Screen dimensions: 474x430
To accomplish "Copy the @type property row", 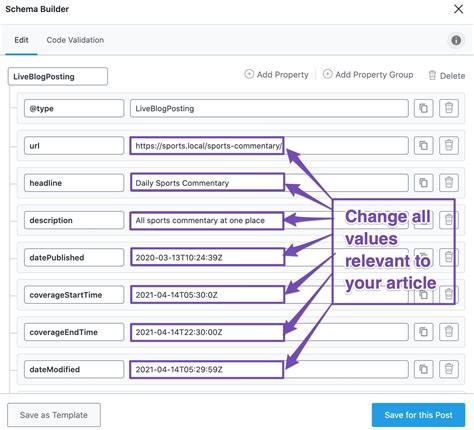I will click(423, 108).
